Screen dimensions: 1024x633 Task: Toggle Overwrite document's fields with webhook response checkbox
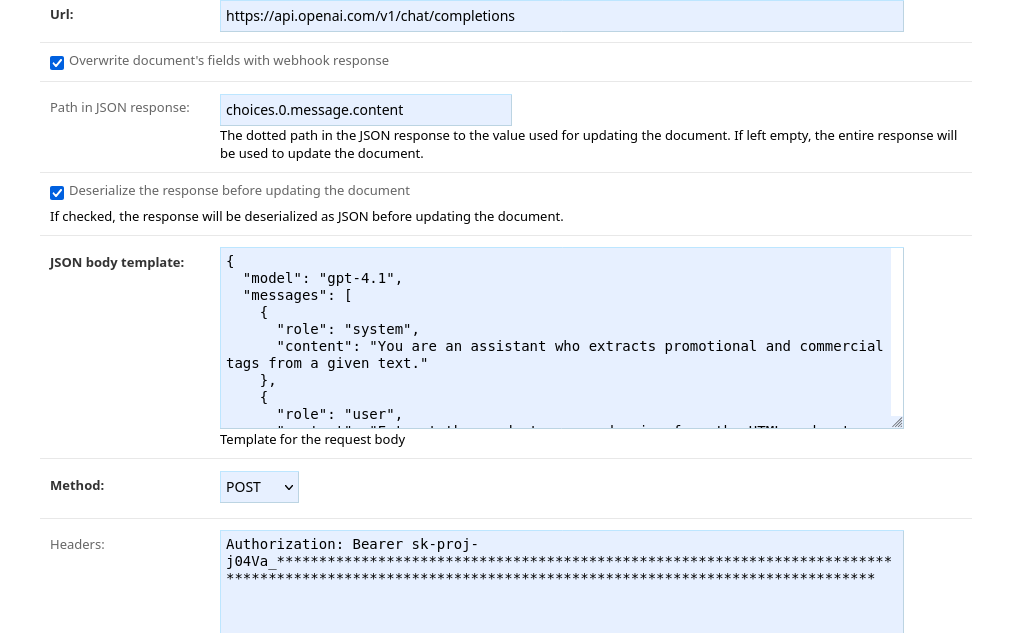click(57, 63)
